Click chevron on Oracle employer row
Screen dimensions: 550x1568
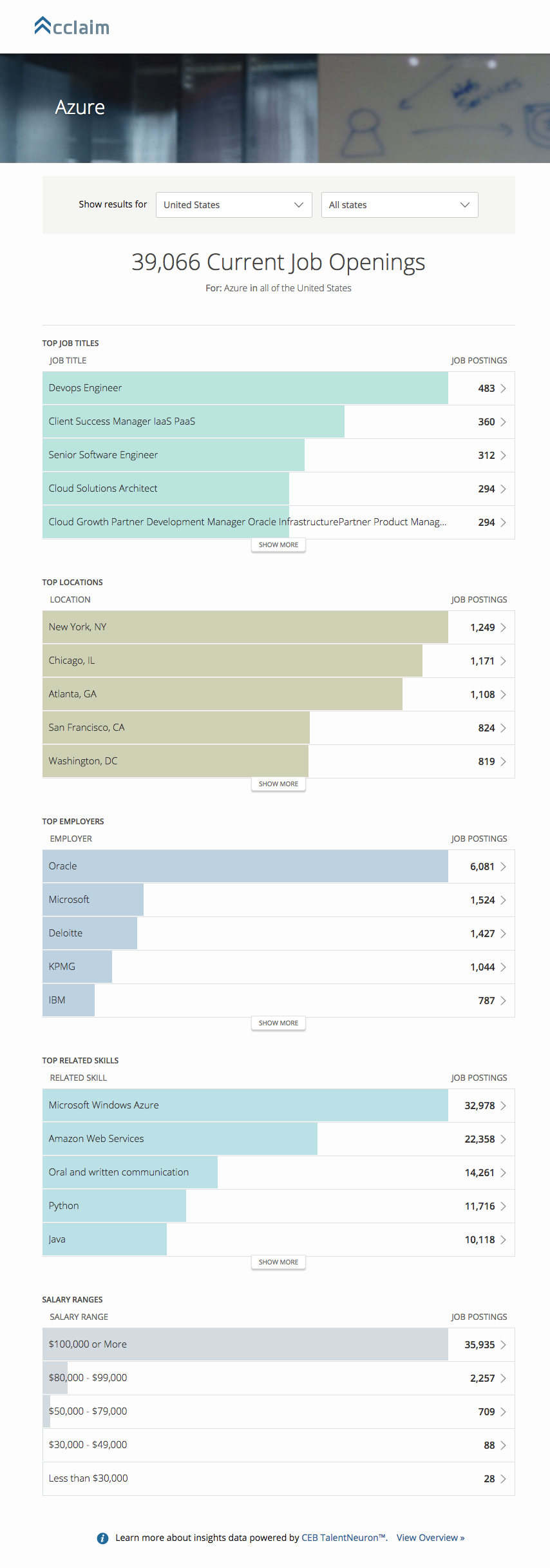pyautogui.click(x=503, y=867)
